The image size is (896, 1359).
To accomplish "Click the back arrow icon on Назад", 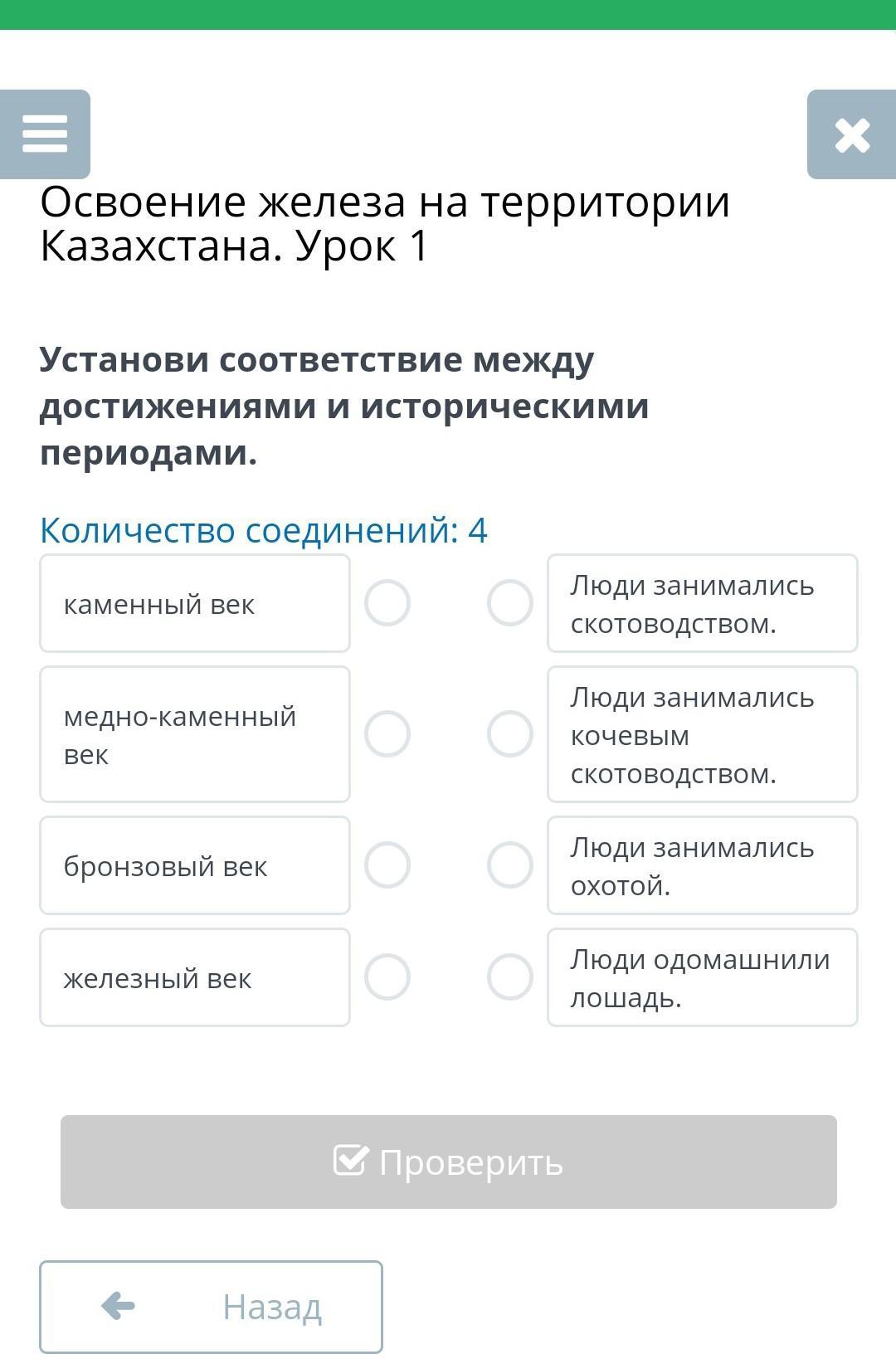I will pyautogui.click(x=118, y=1306).
